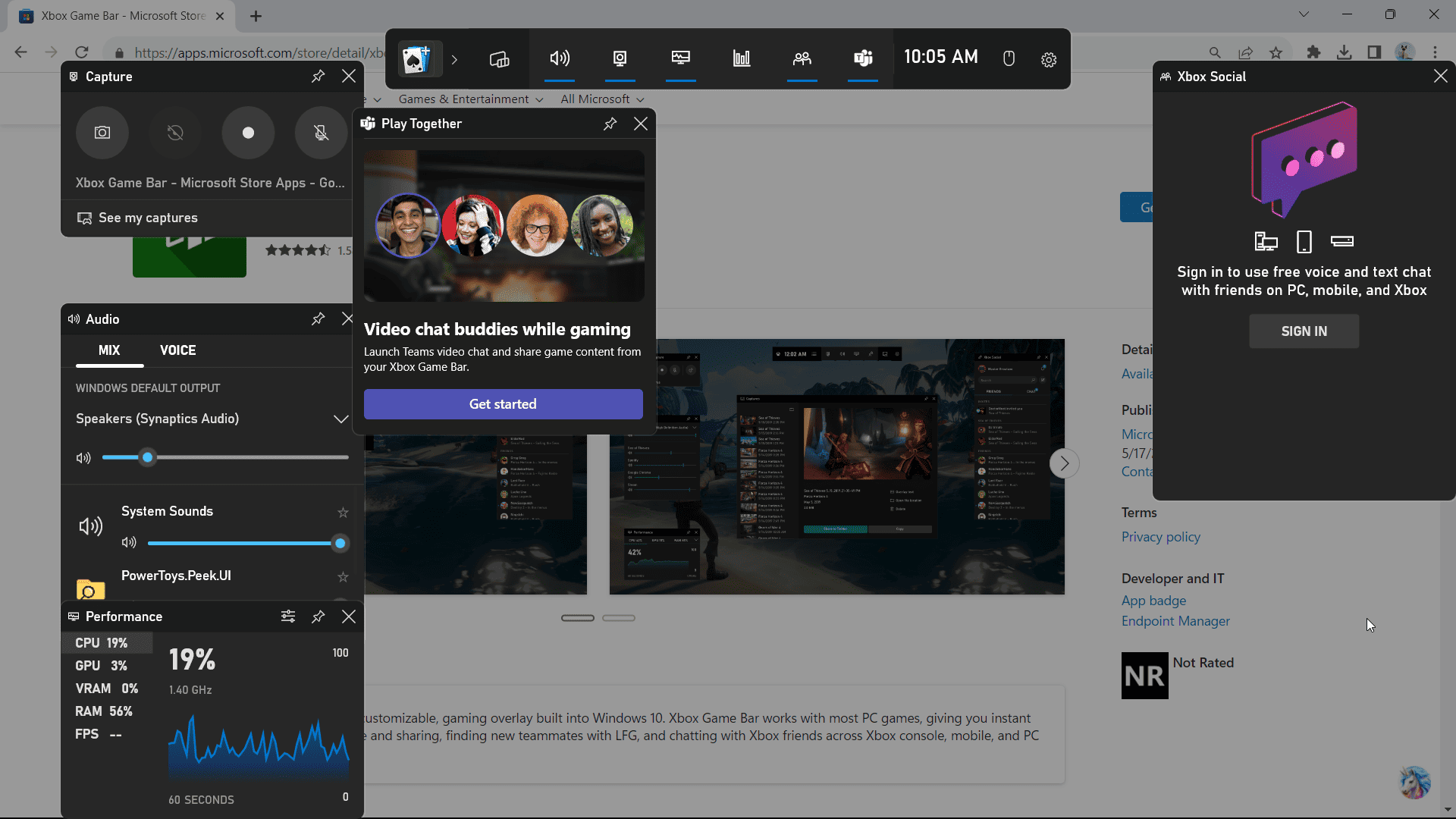This screenshot has height=819, width=1456.
Task: Select the RAM 56% metric
Action: (107, 711)
